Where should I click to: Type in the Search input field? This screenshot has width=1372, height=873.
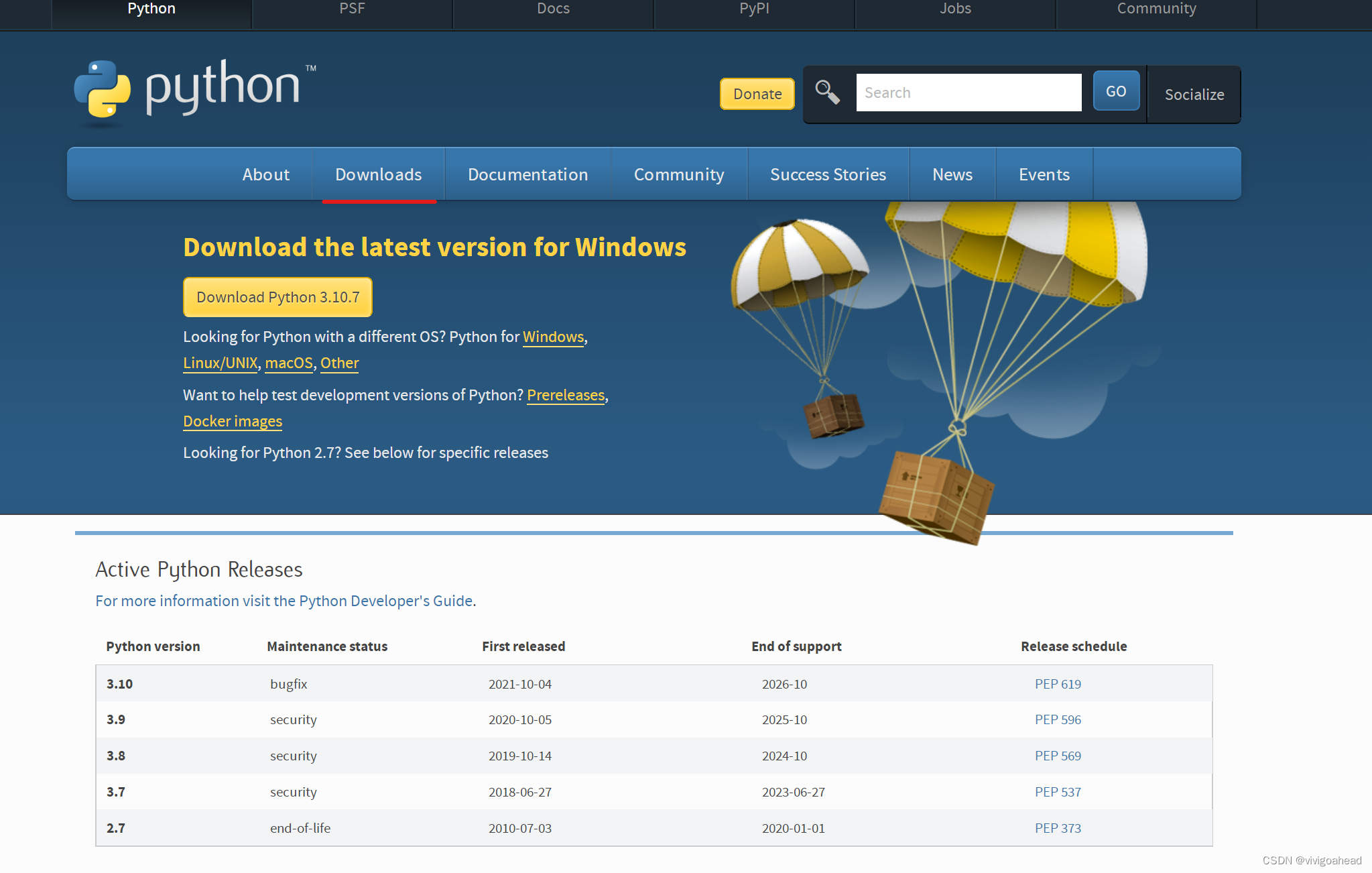[x=968, y=93]
